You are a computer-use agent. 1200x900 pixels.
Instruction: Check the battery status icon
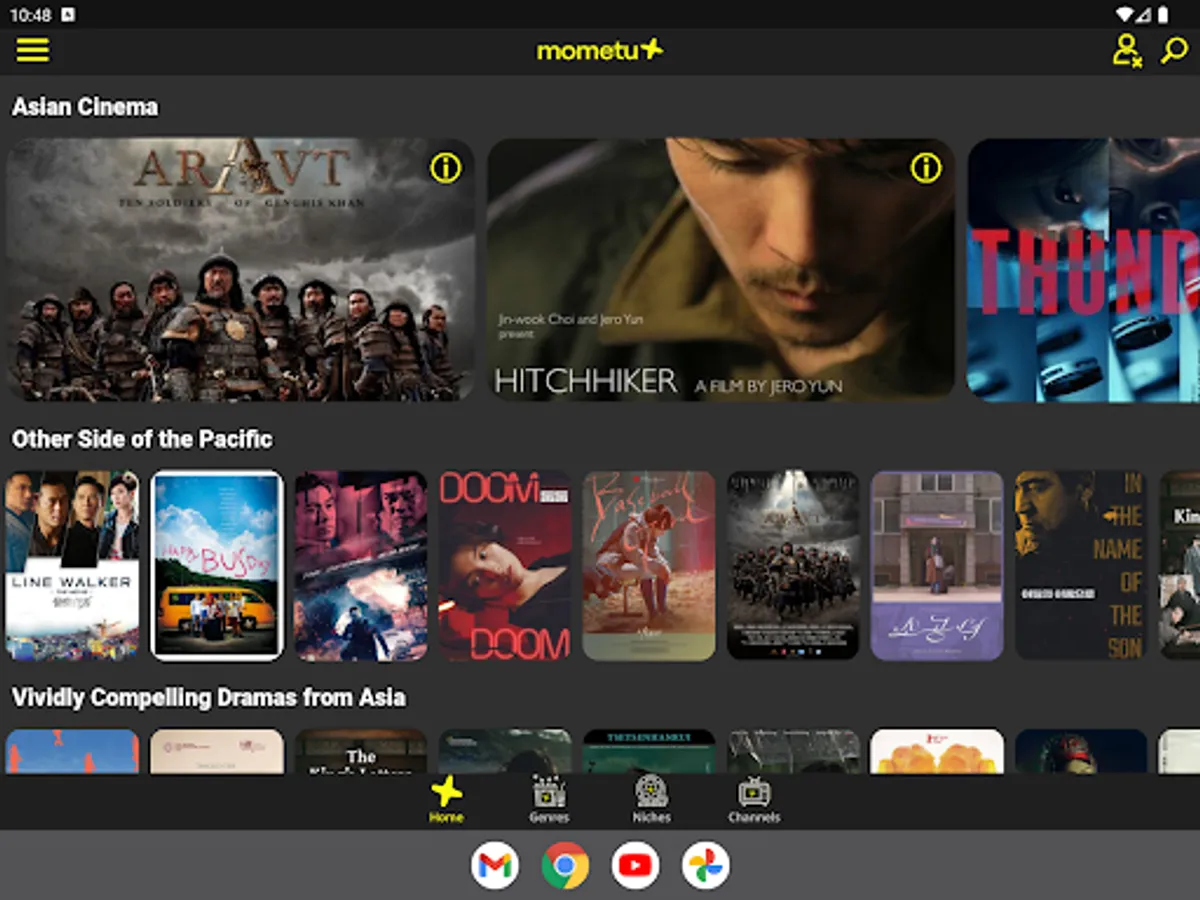pos(1164,15)
